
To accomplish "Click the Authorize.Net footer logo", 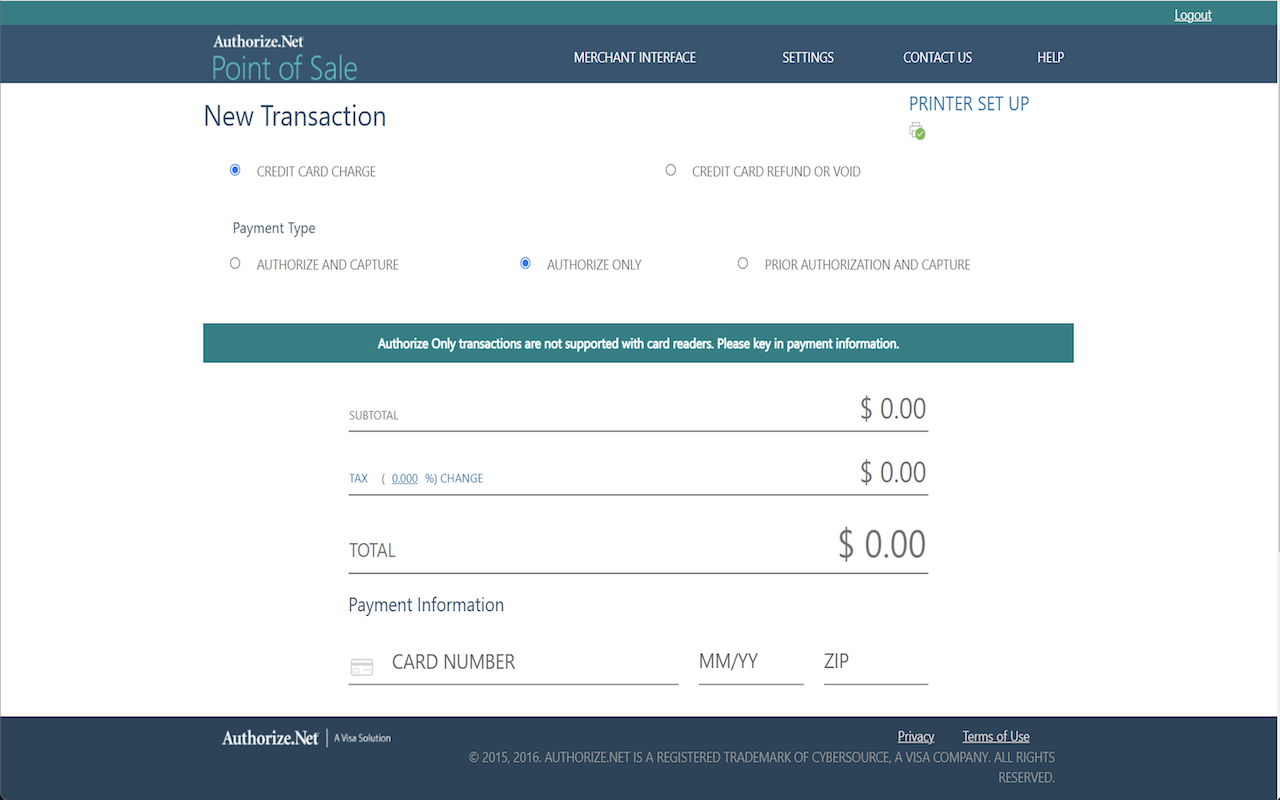I will [268, 737].
